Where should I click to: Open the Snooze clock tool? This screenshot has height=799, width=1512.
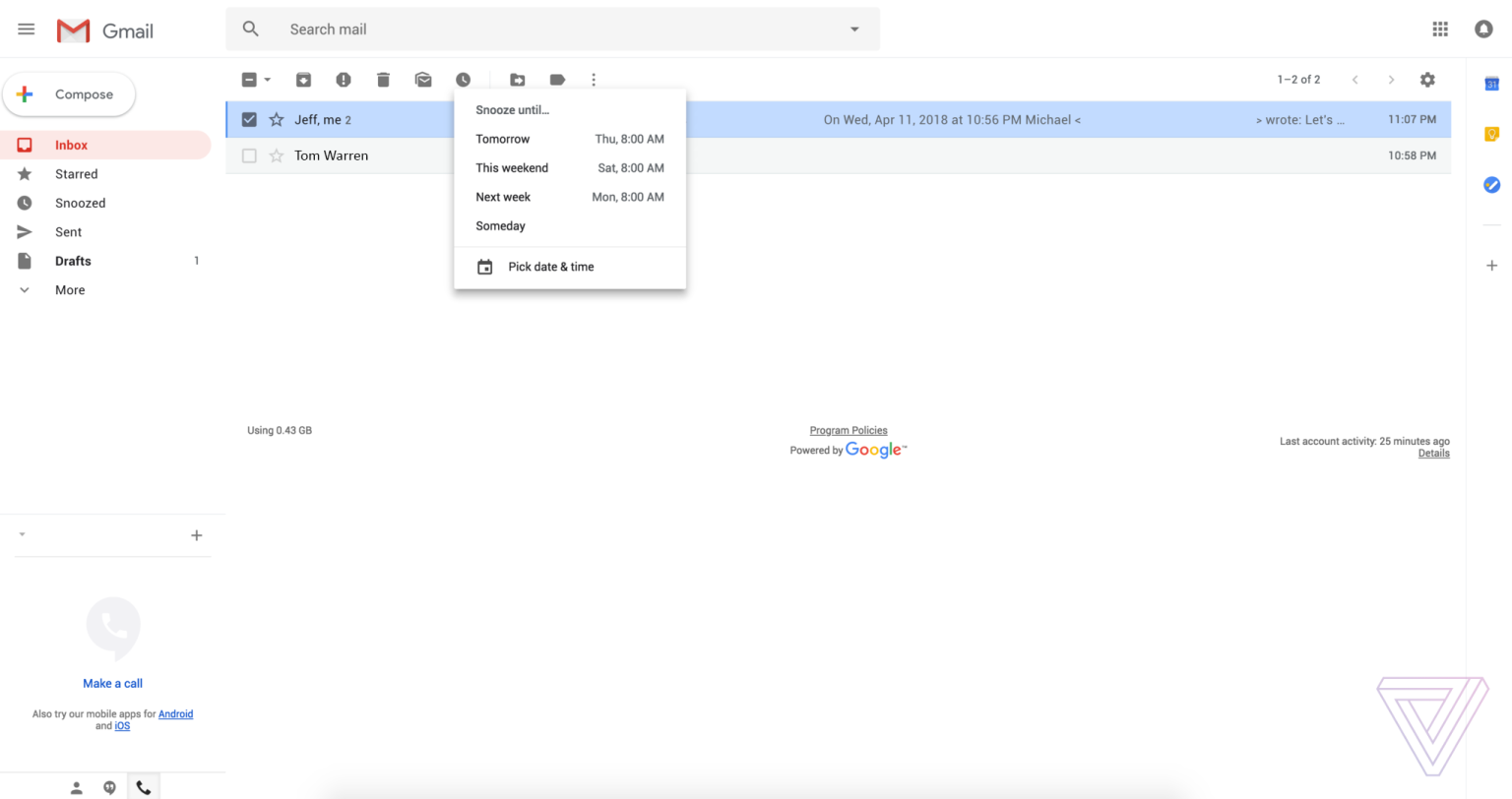click(x=463, y=79)
